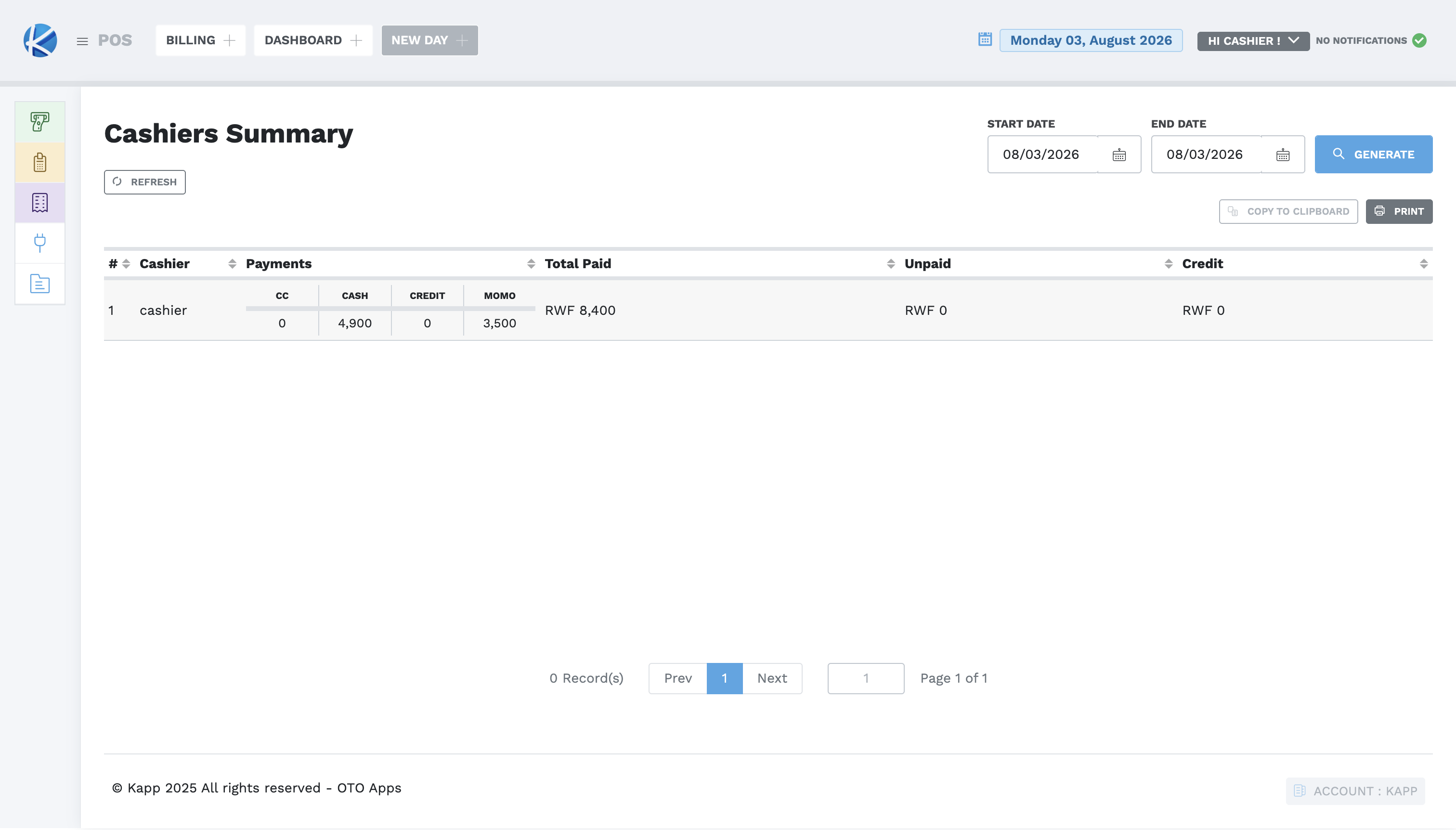The height and width of the screenshot is (830, 1456).
Task: Click the Unpaid RWF 0 cell
Action: [926, 311]
